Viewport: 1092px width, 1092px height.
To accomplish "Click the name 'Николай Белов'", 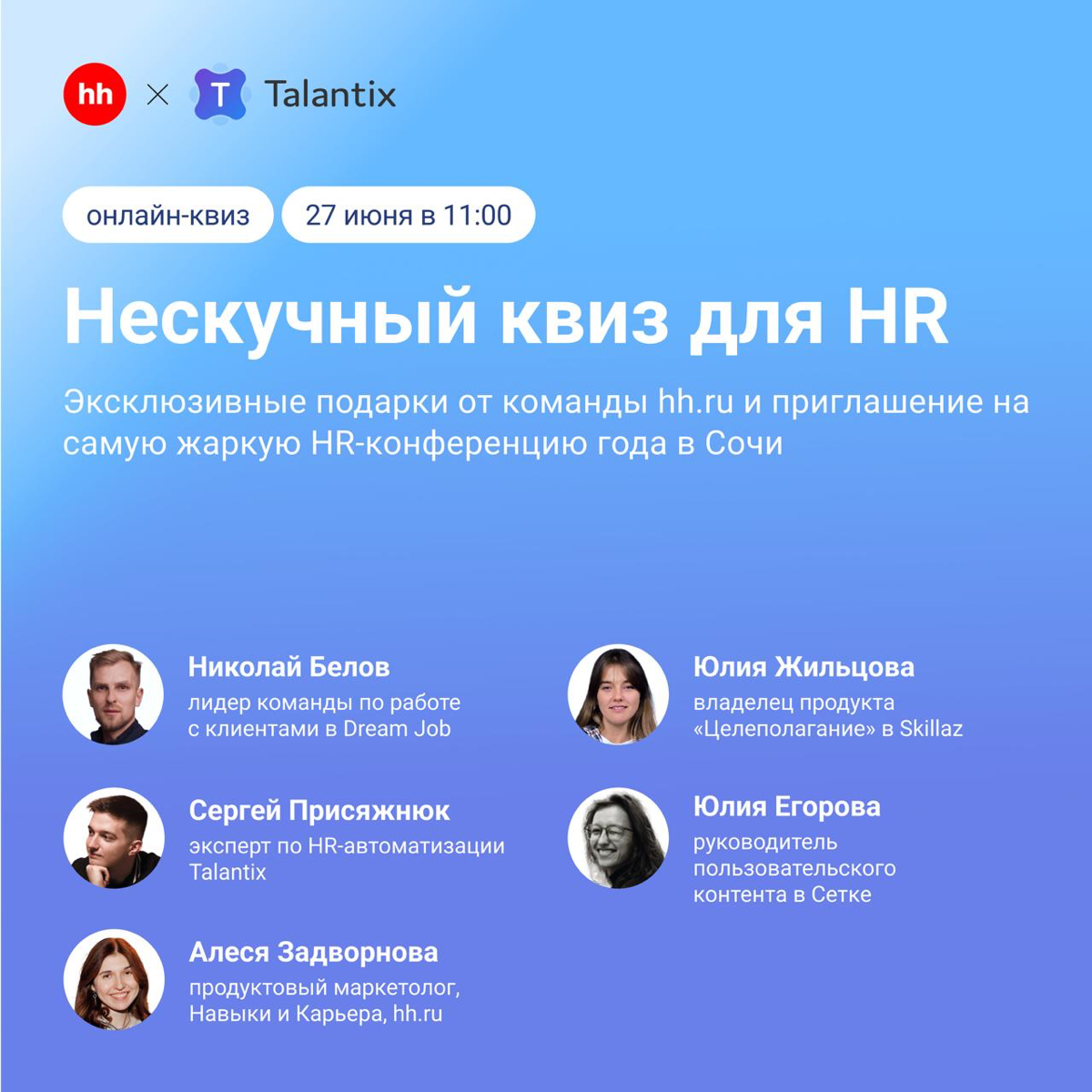I will click(289, 667).
